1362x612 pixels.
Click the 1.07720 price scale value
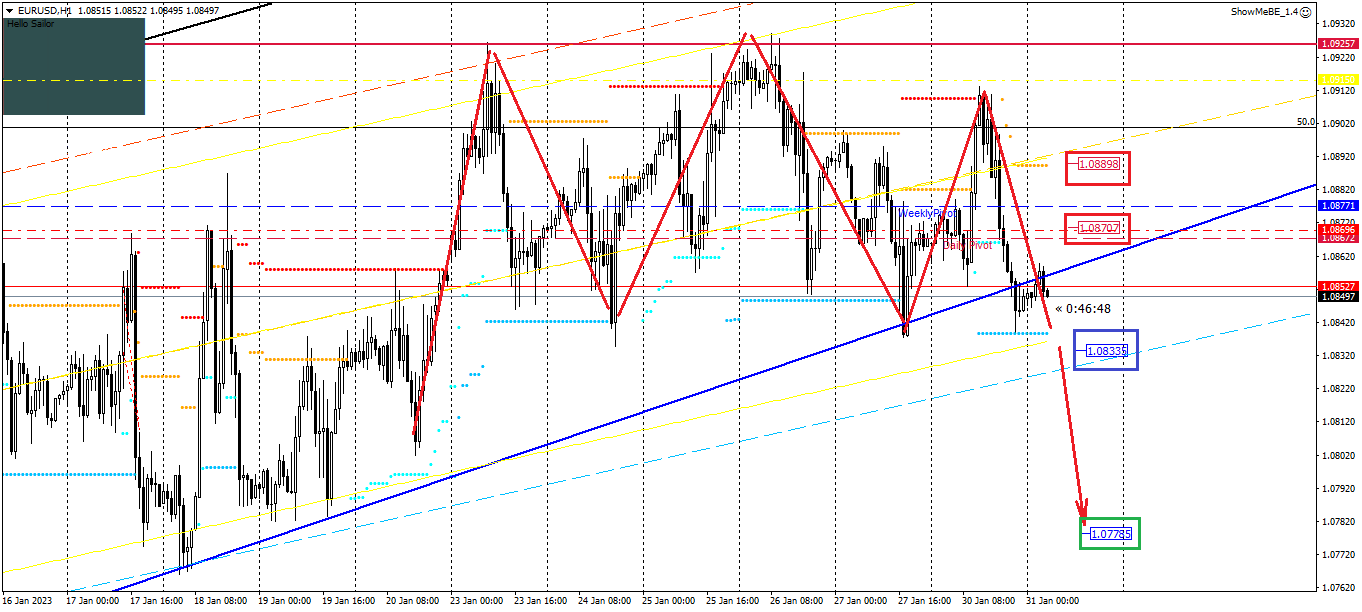coord(1338,554)
